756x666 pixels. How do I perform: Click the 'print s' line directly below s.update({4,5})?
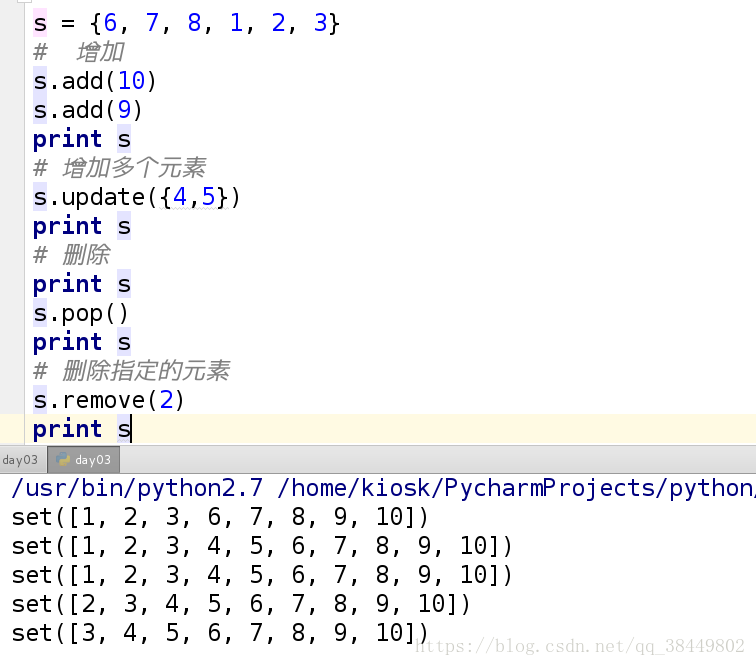click(x=81, y=226)
